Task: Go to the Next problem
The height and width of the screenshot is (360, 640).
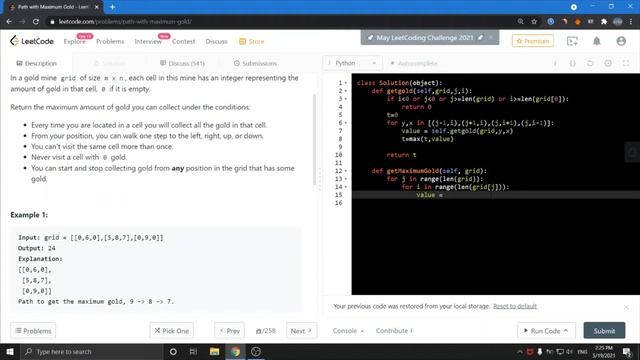Action: [x=301, y=331]
